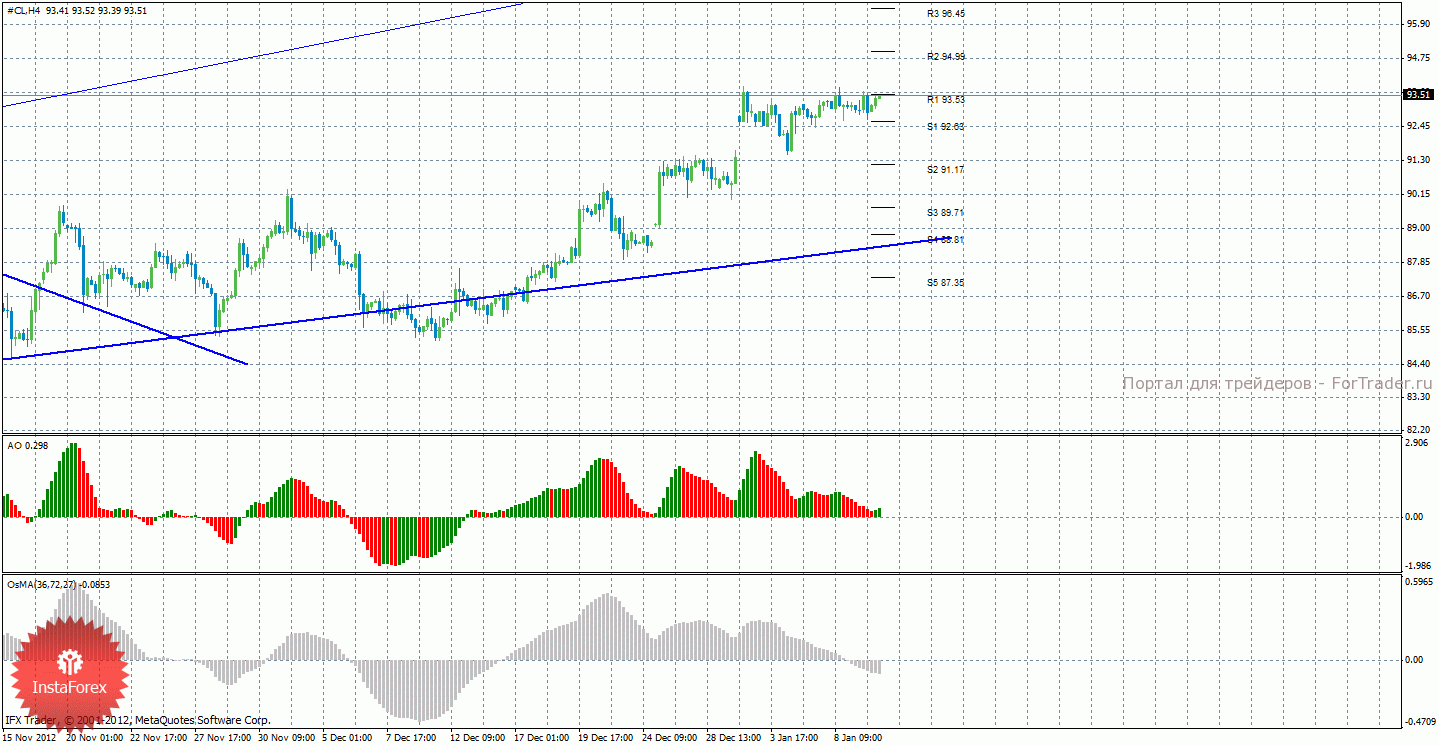Click 84.40 on the price axis
This screenshot has width=1439, height=745.
click(x=1419, y=364)
